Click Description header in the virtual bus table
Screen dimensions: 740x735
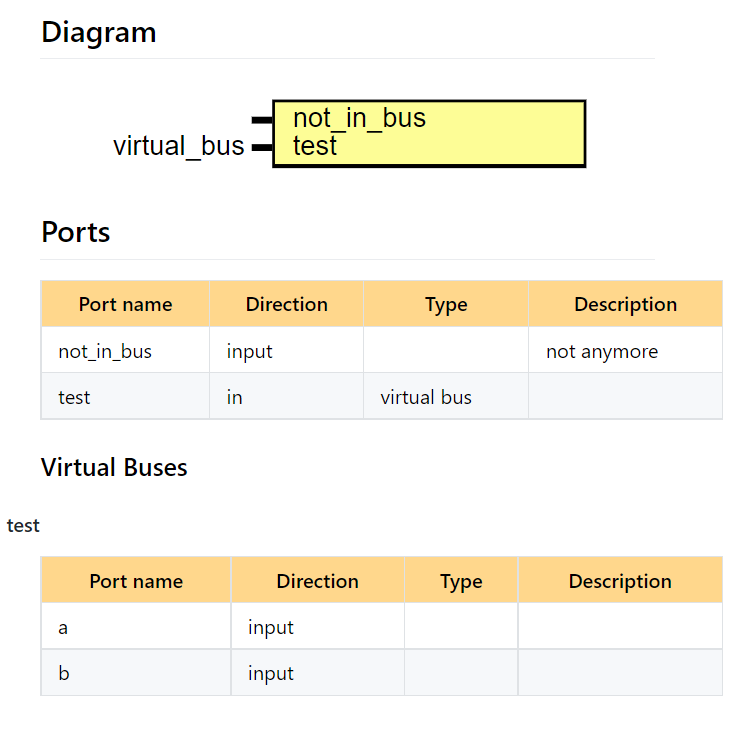(620, 581)
